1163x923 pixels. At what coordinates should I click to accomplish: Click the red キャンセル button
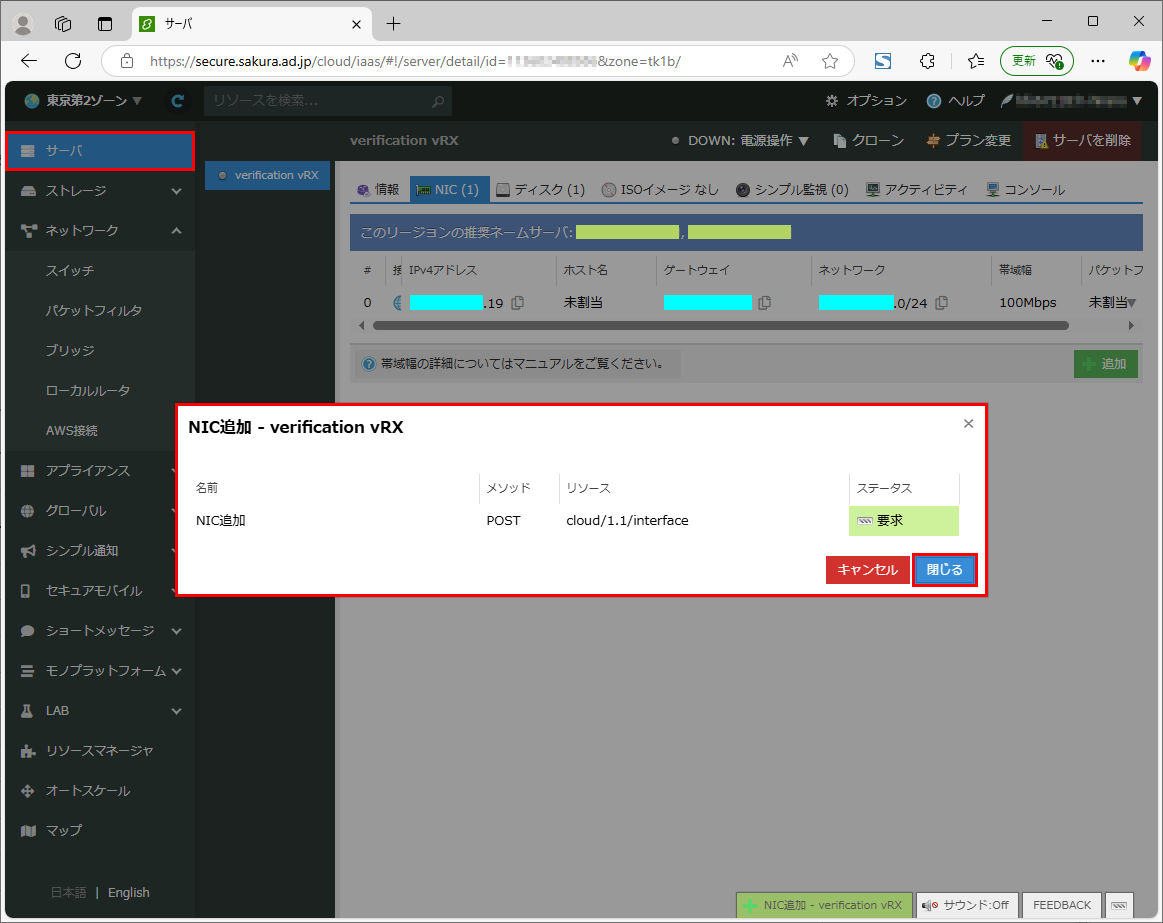(x=867, y=570)
